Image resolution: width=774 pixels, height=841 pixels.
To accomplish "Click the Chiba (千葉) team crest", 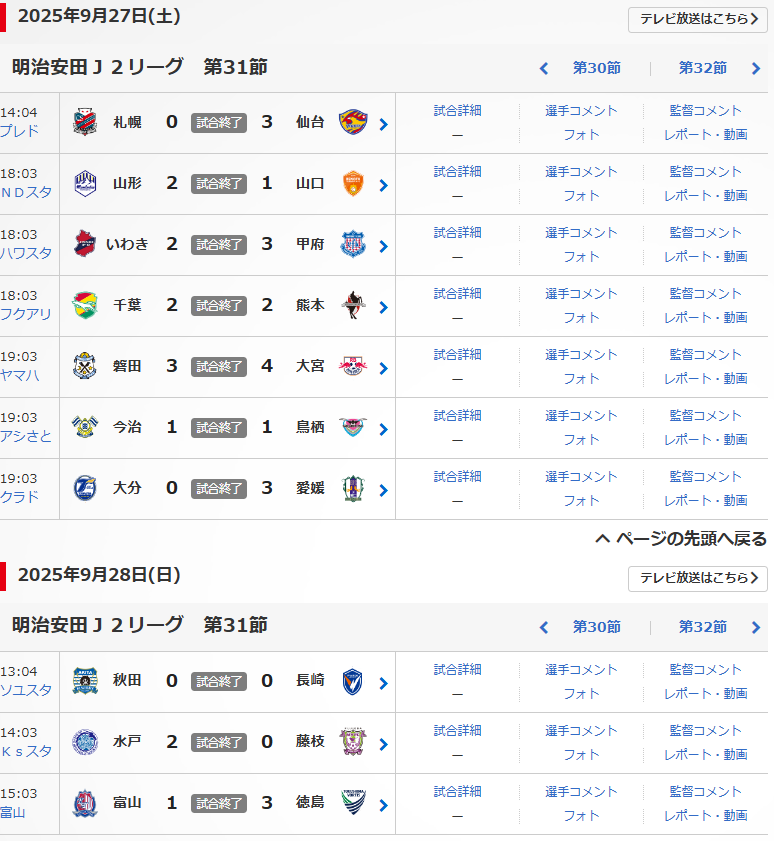I will coord(85,305).
